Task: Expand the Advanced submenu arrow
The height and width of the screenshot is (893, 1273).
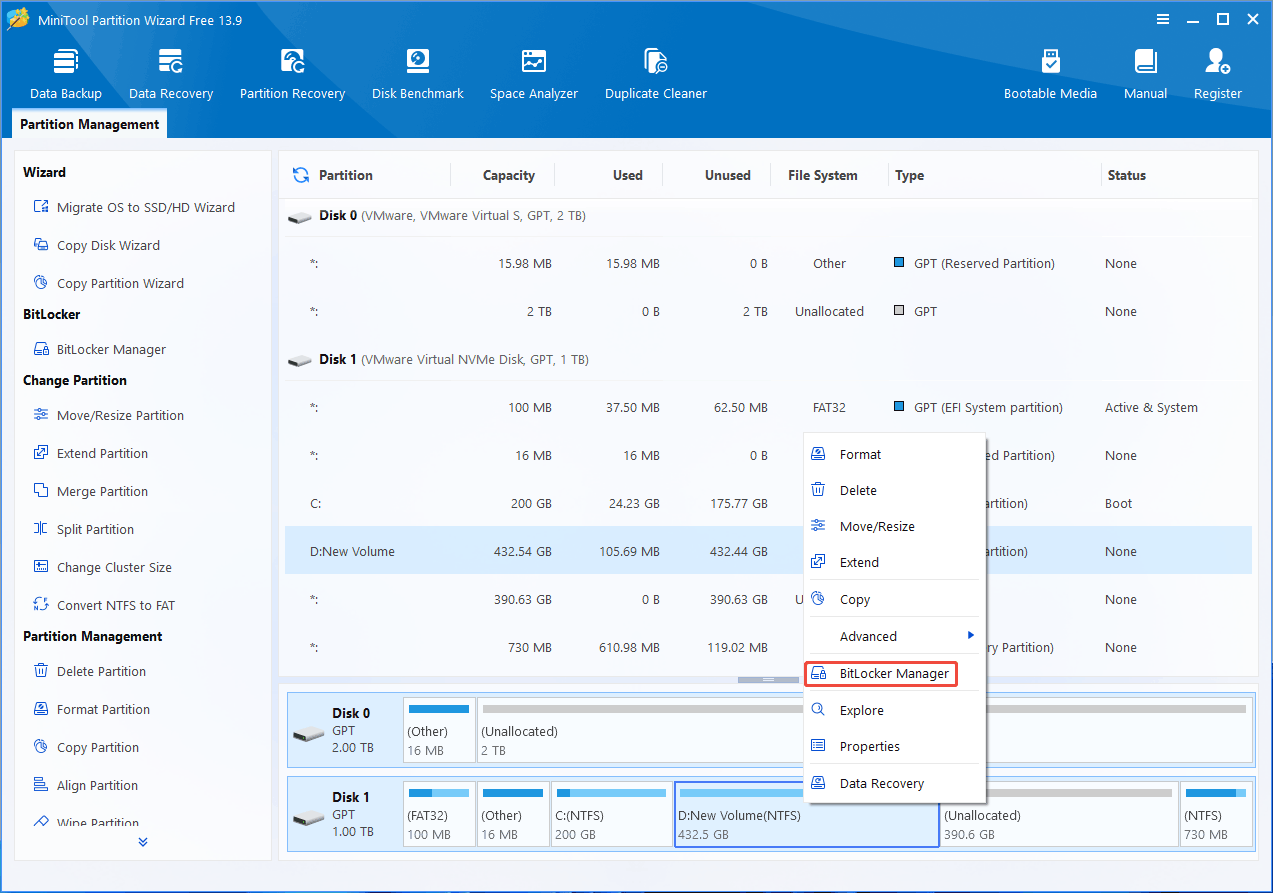Action: point(970,636)
